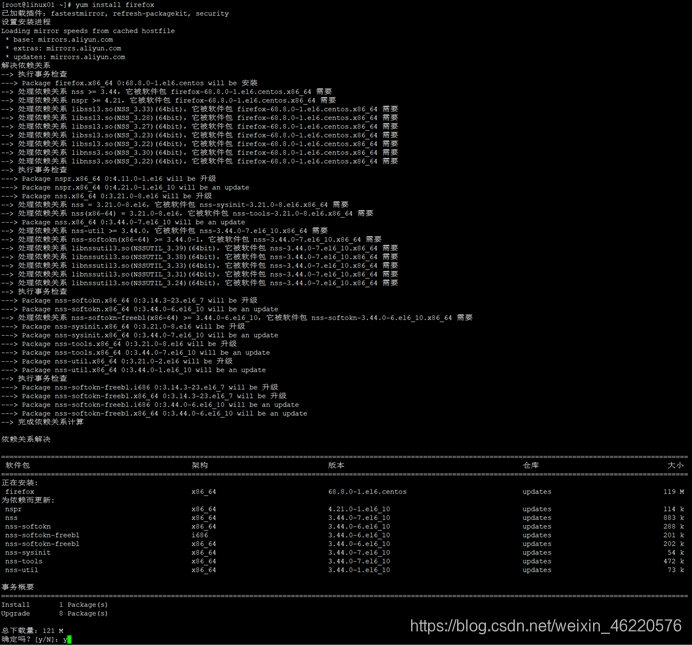
Task: Click the 'libssl3.so(NSS_3.33)(64bit)' dependency line
Action: coord(199,109)
